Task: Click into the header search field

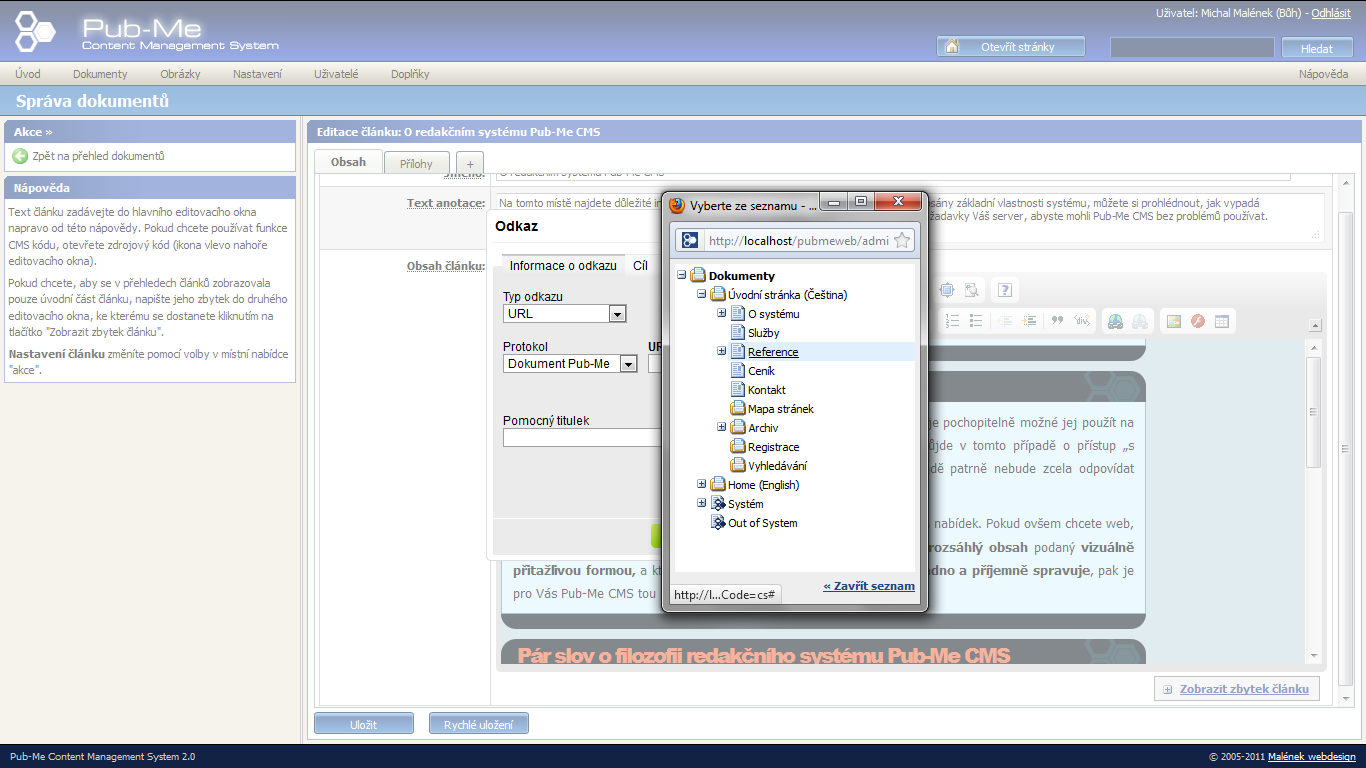Action: tap(1192, 47)
